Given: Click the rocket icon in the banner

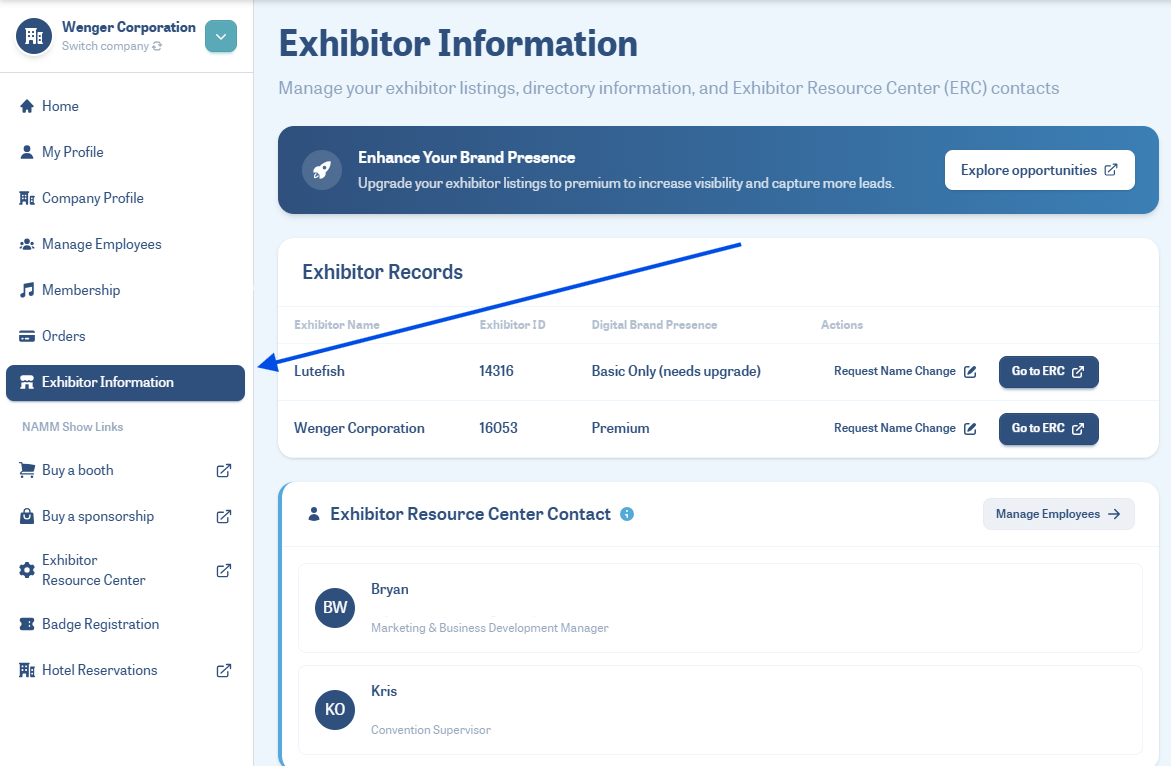Looking at the screenshot, I should (322, 170).
